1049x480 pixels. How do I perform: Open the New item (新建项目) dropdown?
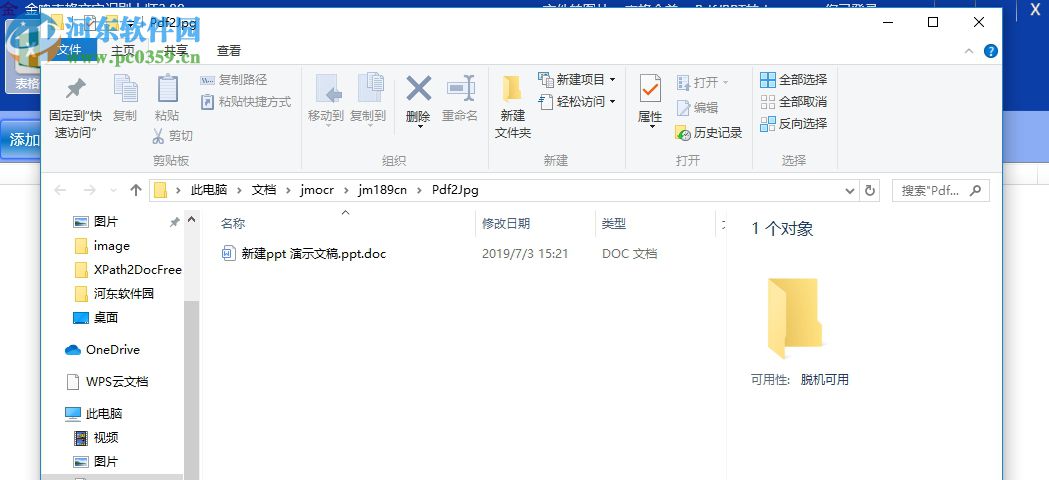(577, 80)
